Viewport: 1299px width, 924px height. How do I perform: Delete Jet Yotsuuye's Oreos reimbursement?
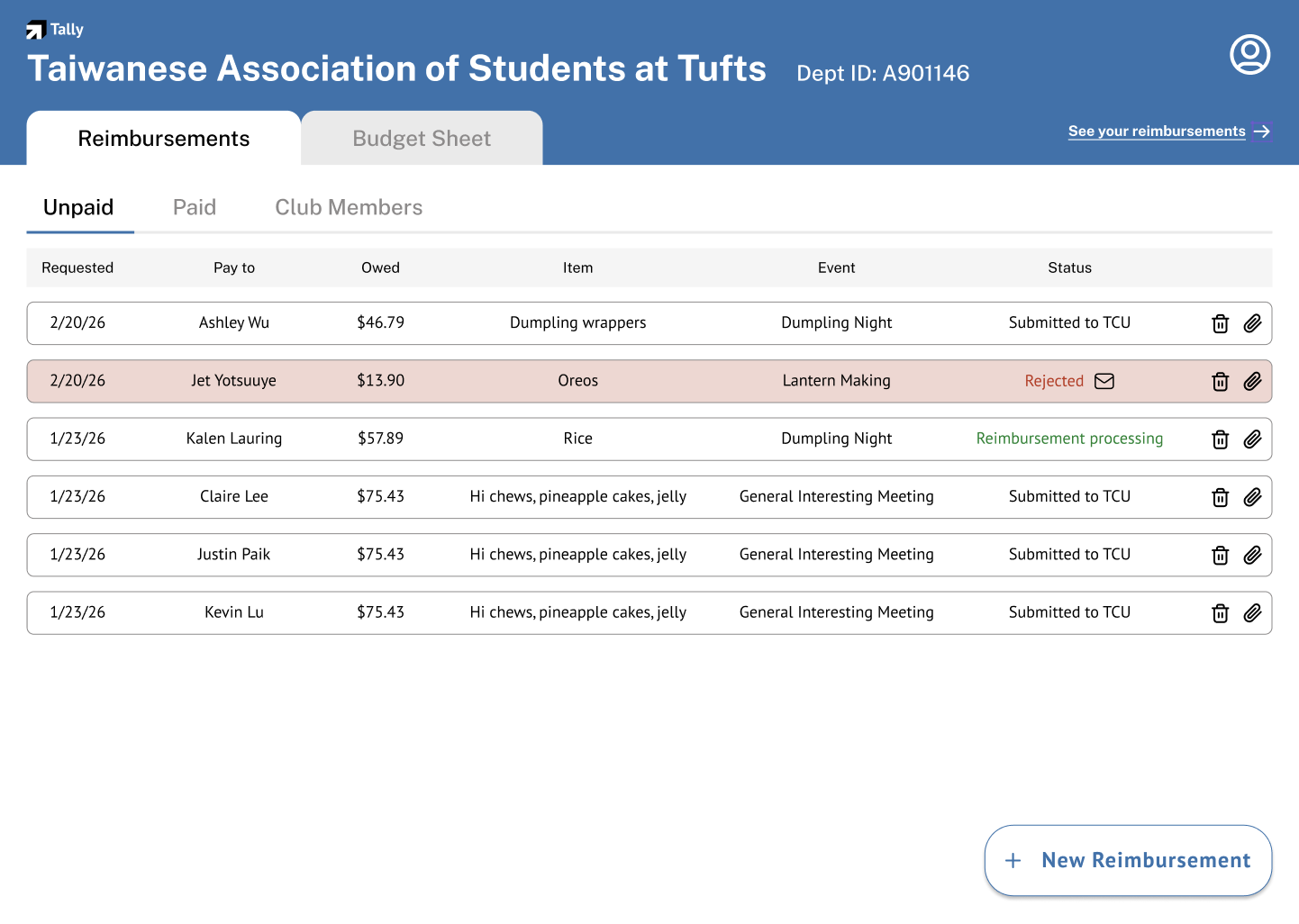pyautogui.click(x=1220, y=382)
